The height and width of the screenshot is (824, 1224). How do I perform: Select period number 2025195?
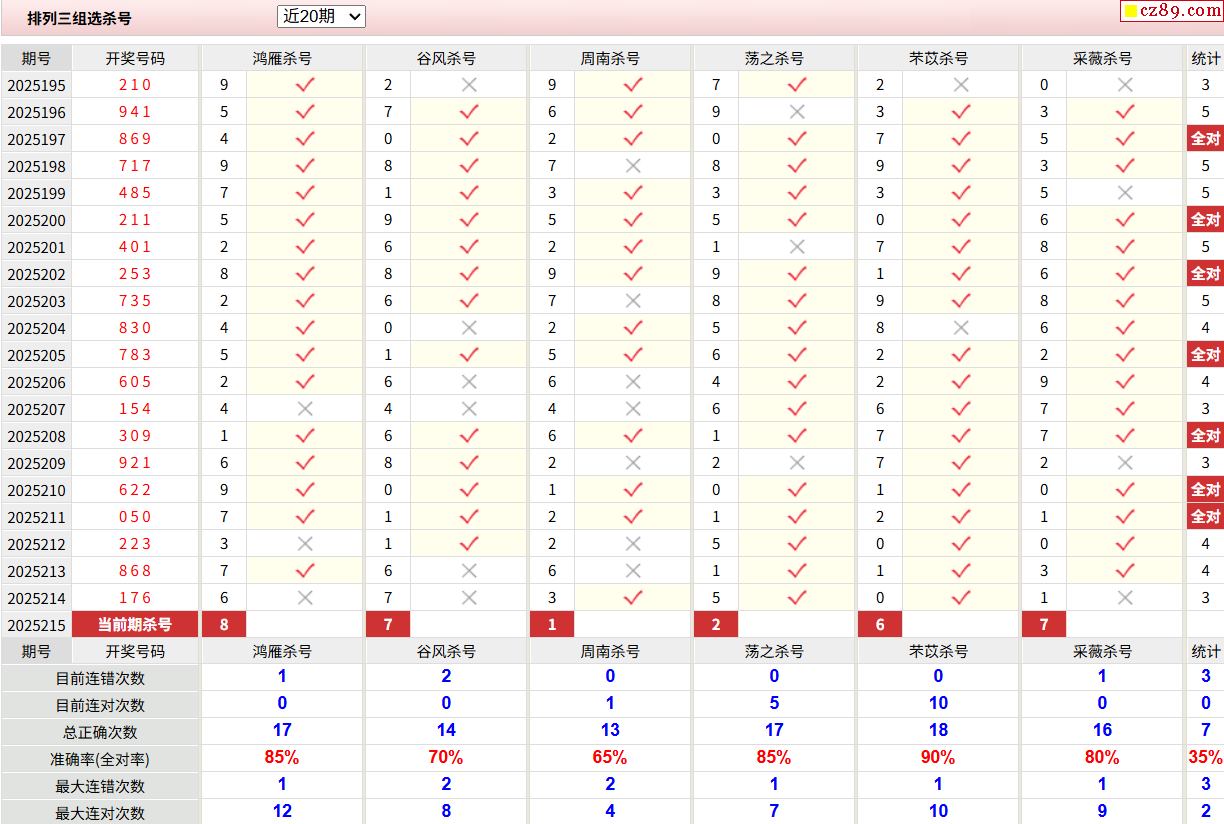pos(36,86)
